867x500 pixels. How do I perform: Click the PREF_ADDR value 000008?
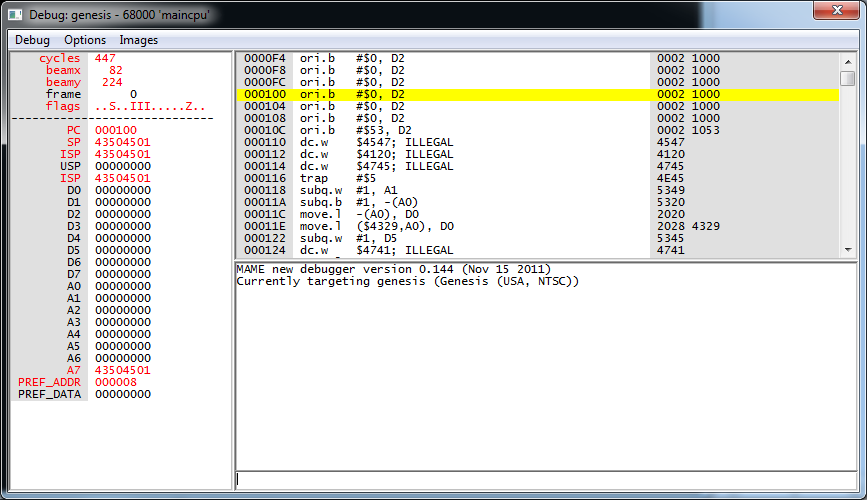coord(116,382)
